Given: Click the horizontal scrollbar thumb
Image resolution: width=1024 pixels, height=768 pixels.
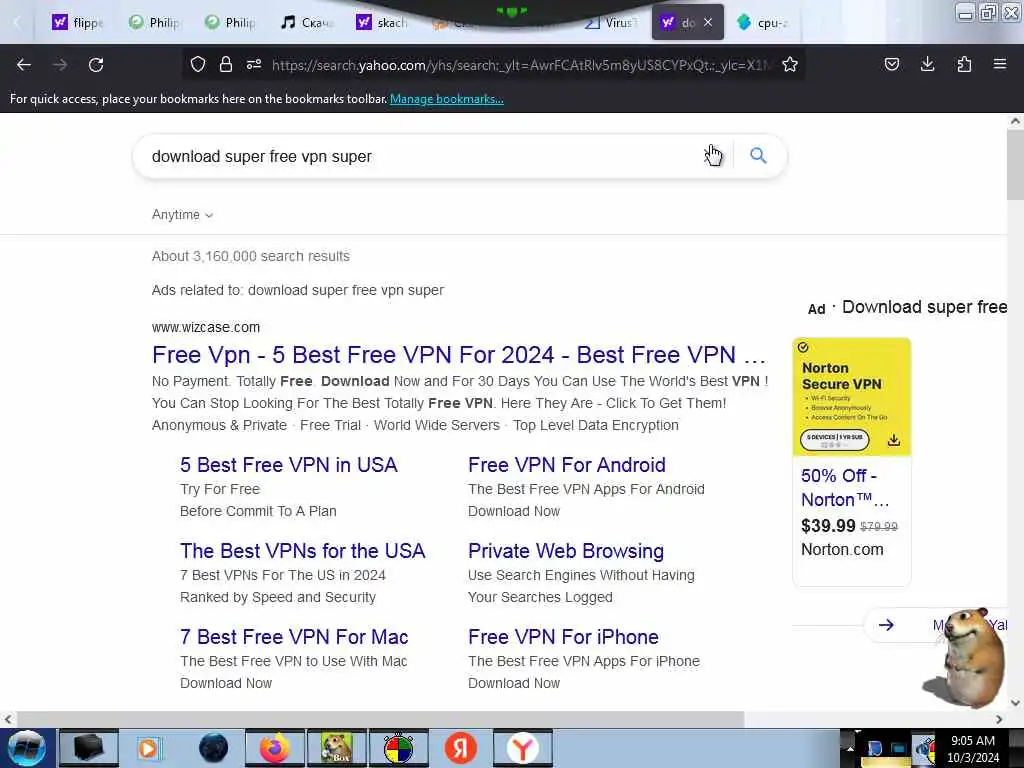Looking at the screenshot, I should coord(380,719).
